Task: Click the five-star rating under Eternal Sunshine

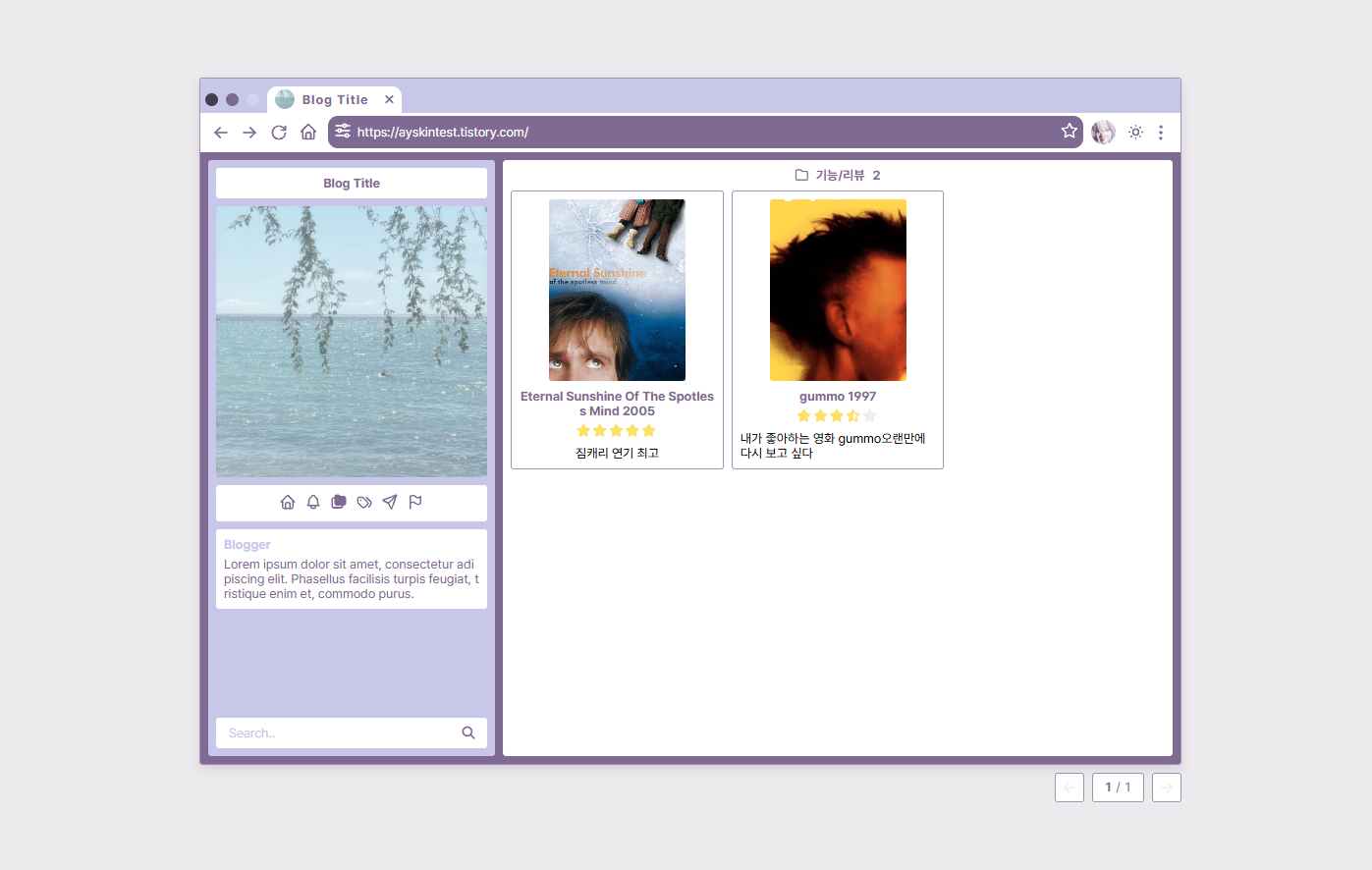Action: [617, 431]
